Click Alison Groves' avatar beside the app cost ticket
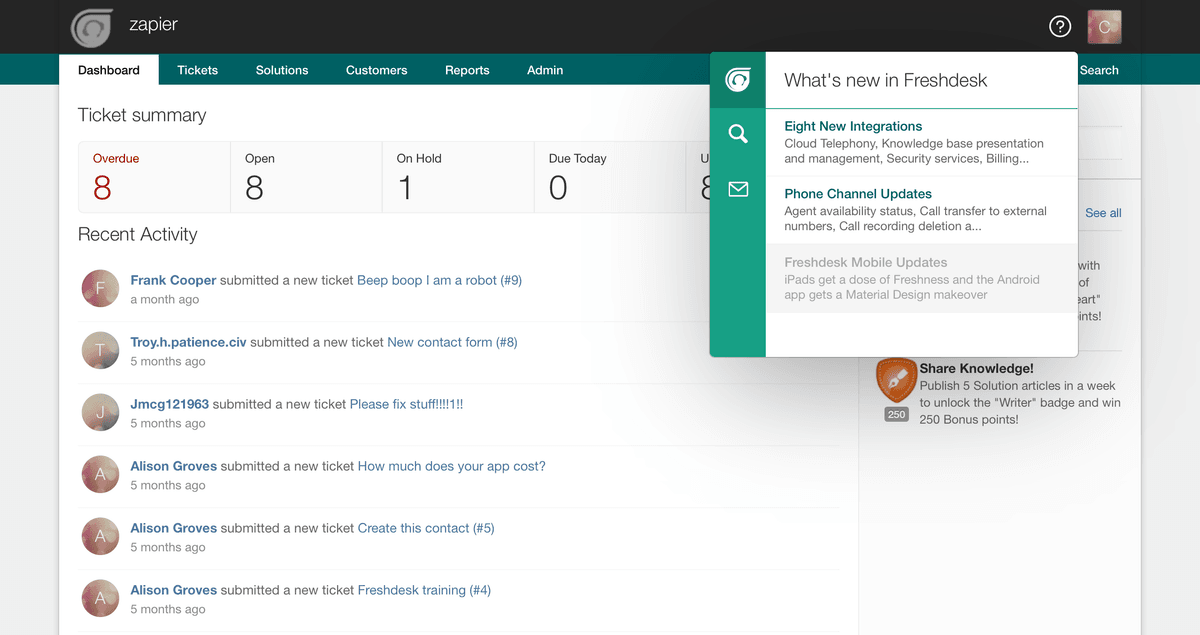Screen dimensions: 1200x635 (100, 474)
